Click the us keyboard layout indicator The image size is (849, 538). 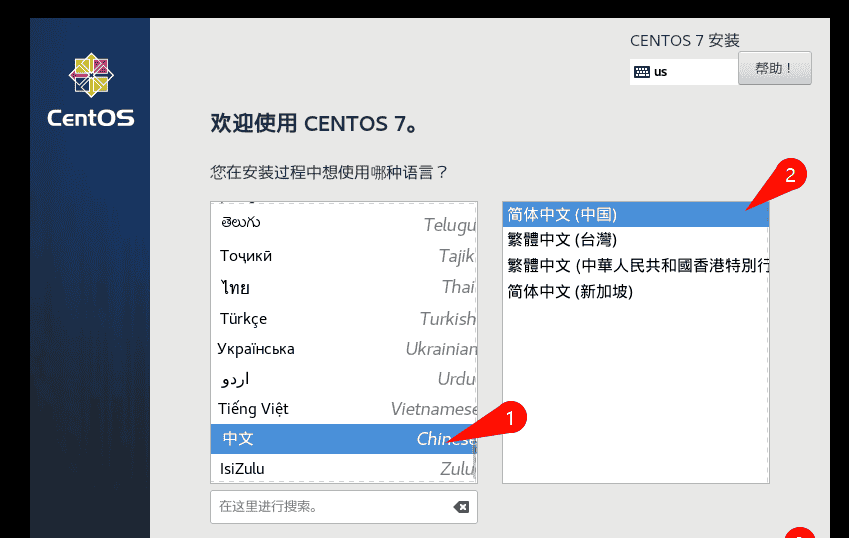pos(661,72)
